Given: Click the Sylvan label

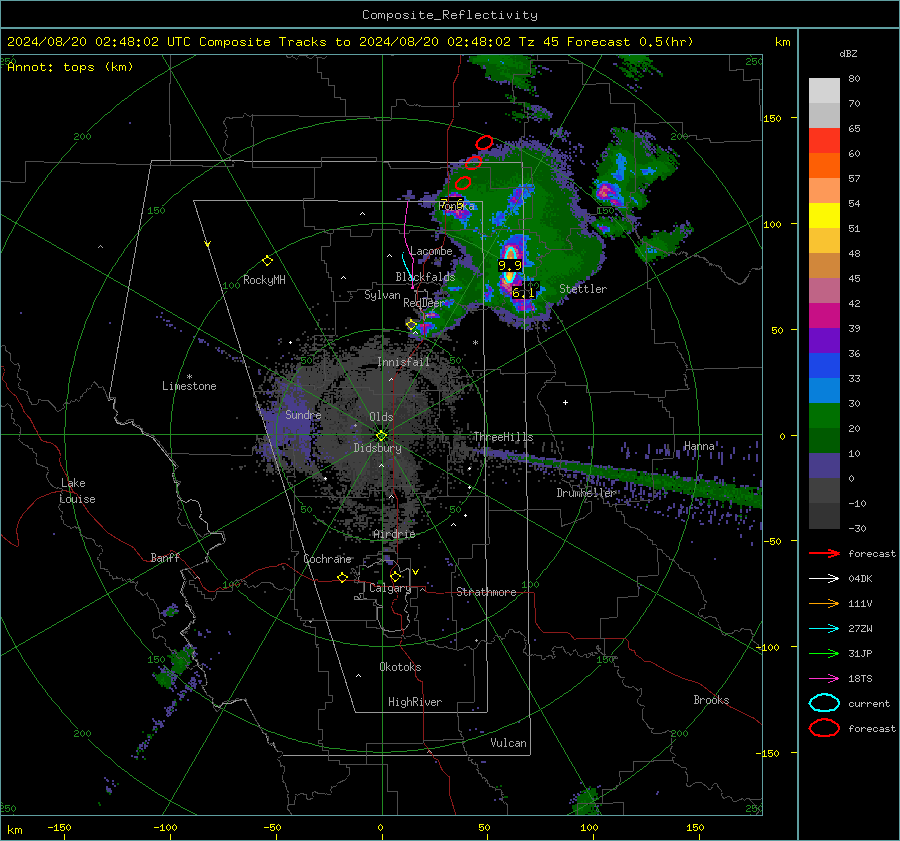Looking at the screenshot, I should (382, 295).
